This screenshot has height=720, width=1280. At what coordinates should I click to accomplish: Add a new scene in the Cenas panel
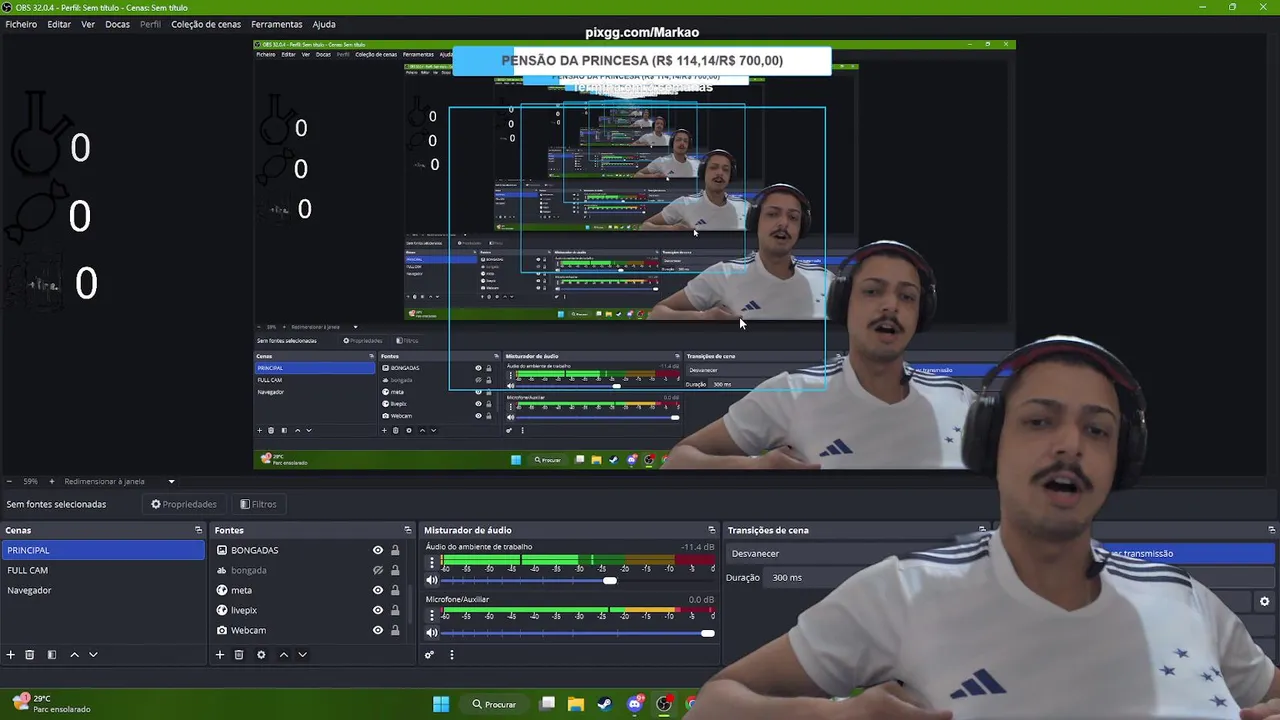[11, 655]
